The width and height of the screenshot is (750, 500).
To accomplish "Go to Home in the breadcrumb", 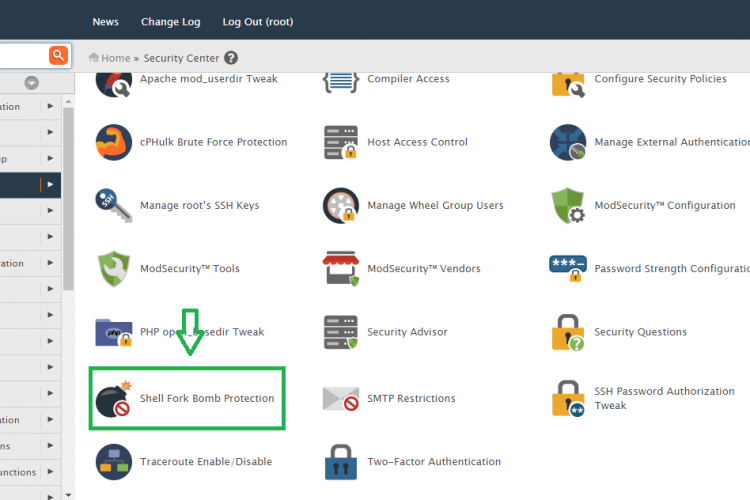I will click(115, 58).
